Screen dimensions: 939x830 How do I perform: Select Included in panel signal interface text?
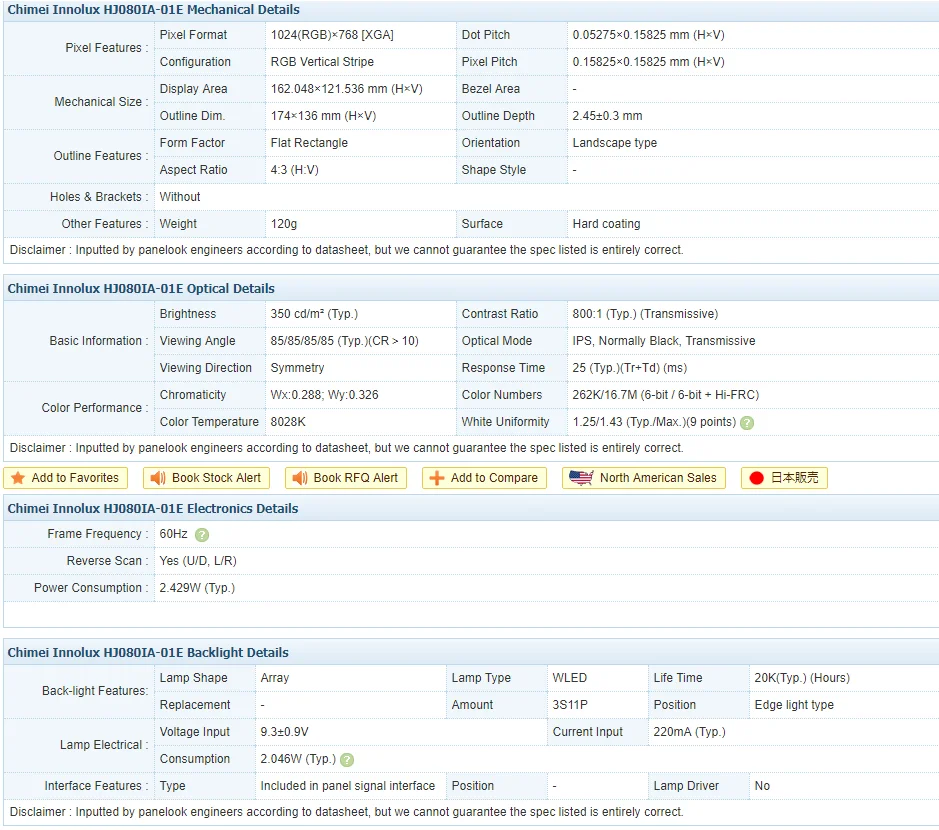[x=347, y=786]
